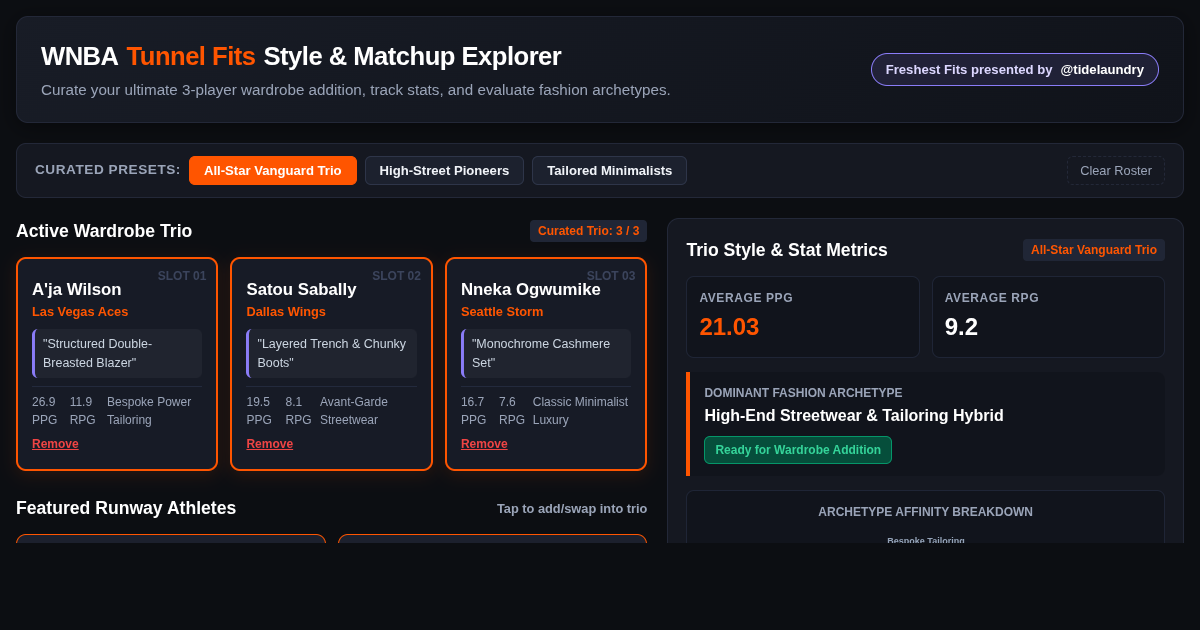Click the "Layered Trench & Chunky Boots" outfit quote
Viewport: 1200px width, 630px height.
click(x=332, y=353)
